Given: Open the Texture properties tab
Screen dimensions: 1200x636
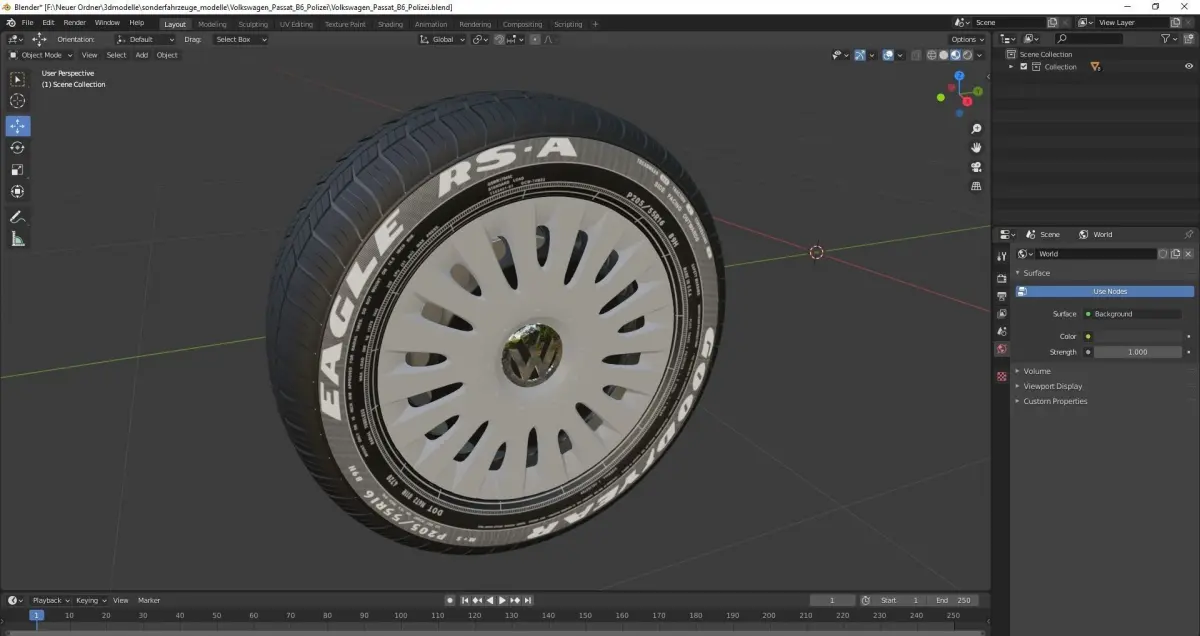Looking at the screenshot, I should [x=1001, y=376].
